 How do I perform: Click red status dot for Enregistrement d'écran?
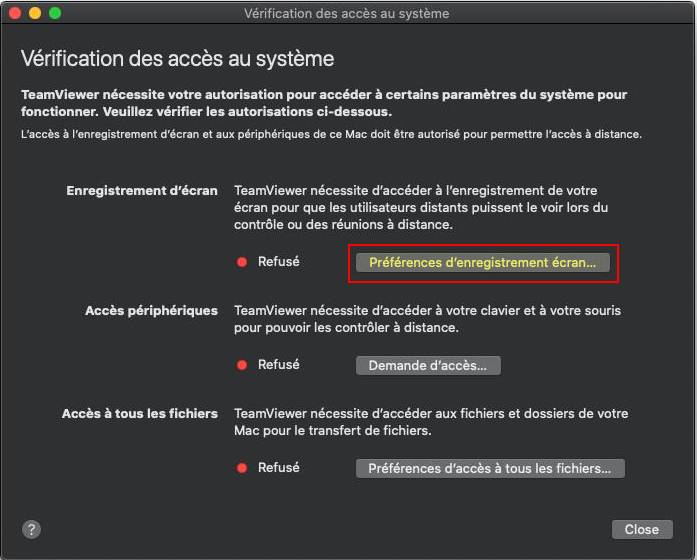point(242,262)
